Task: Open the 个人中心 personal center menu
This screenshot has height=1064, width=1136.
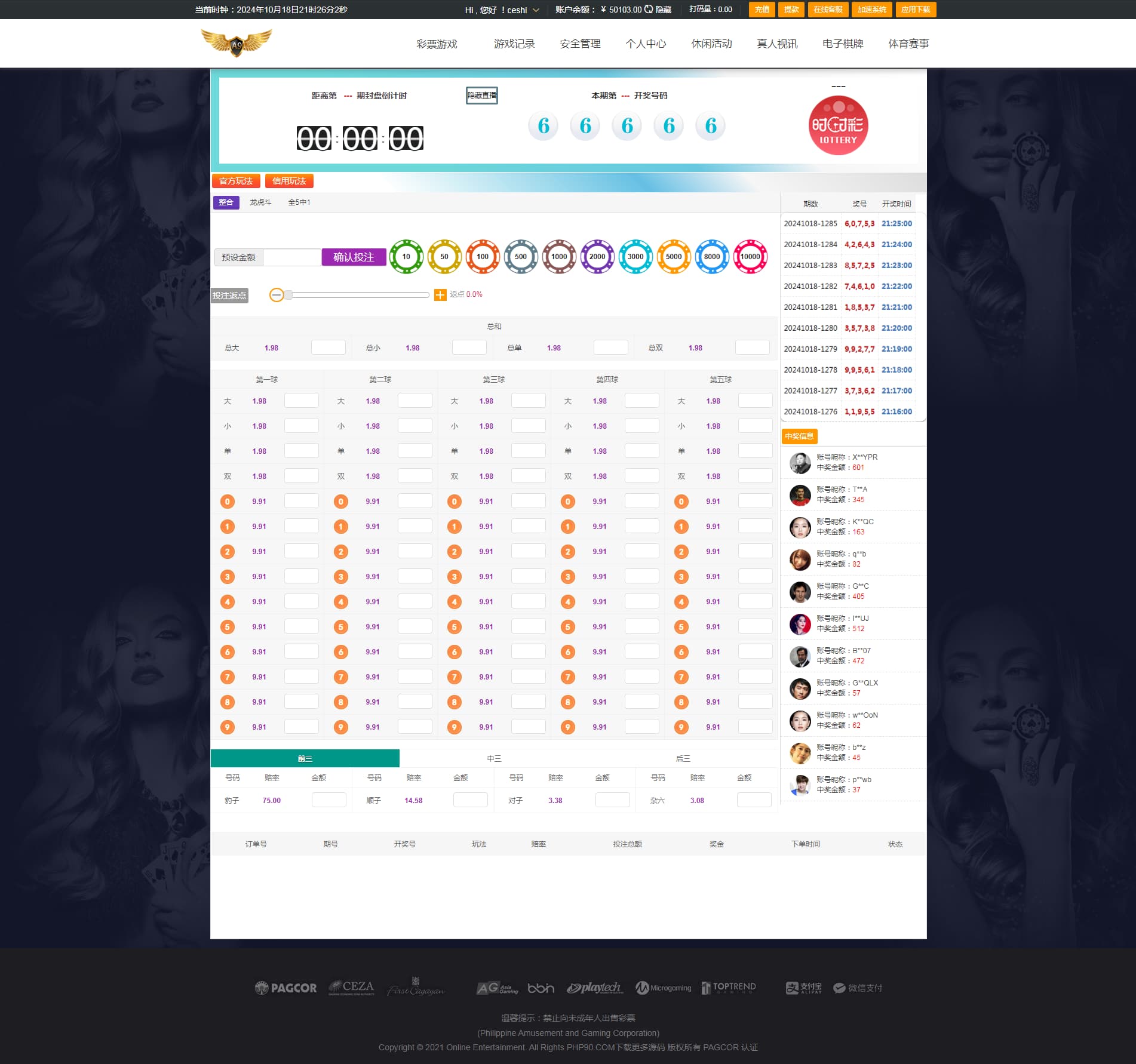Action: pos(646,44)
